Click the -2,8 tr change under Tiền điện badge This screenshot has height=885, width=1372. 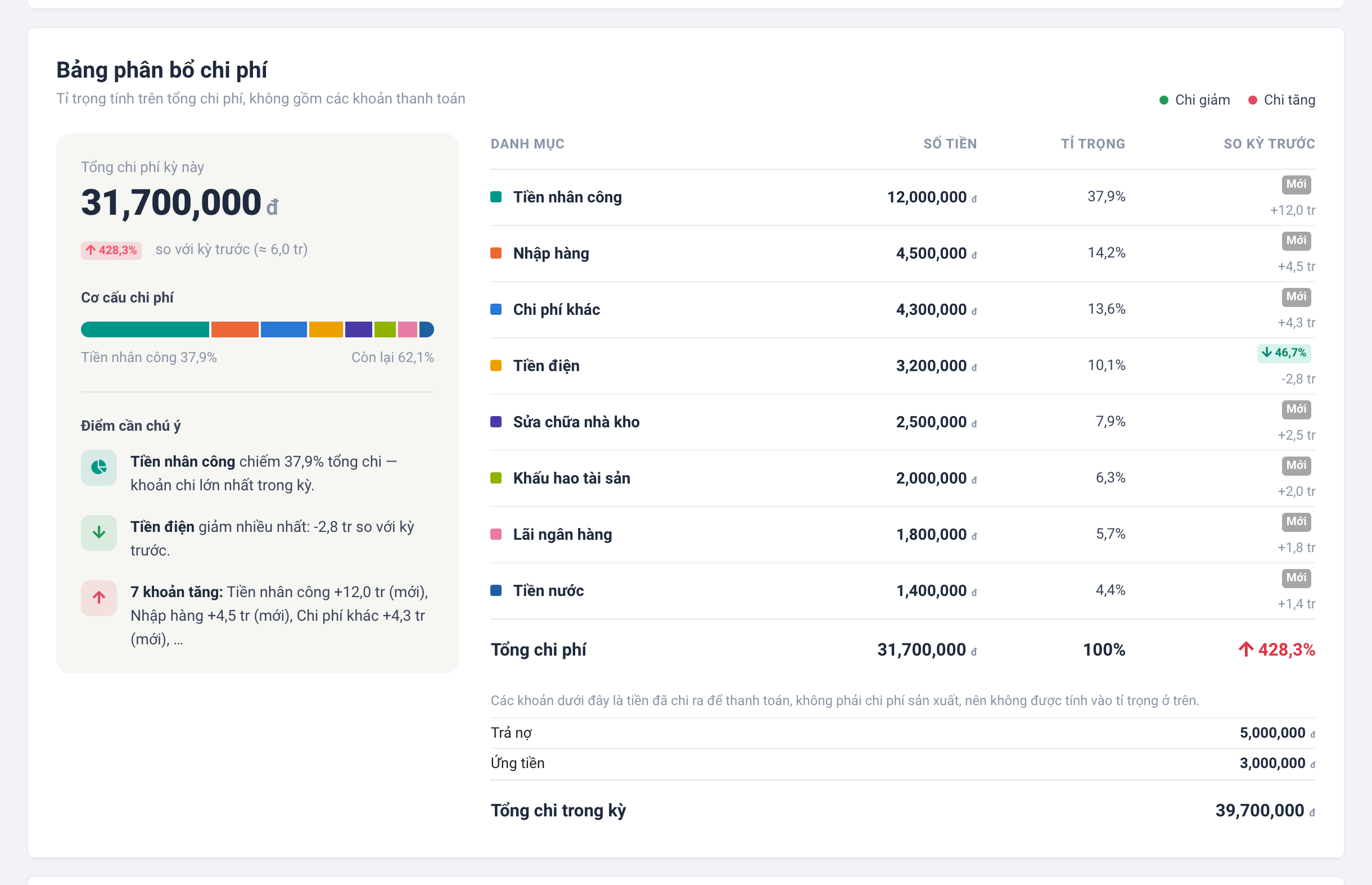click(1298, 380)
